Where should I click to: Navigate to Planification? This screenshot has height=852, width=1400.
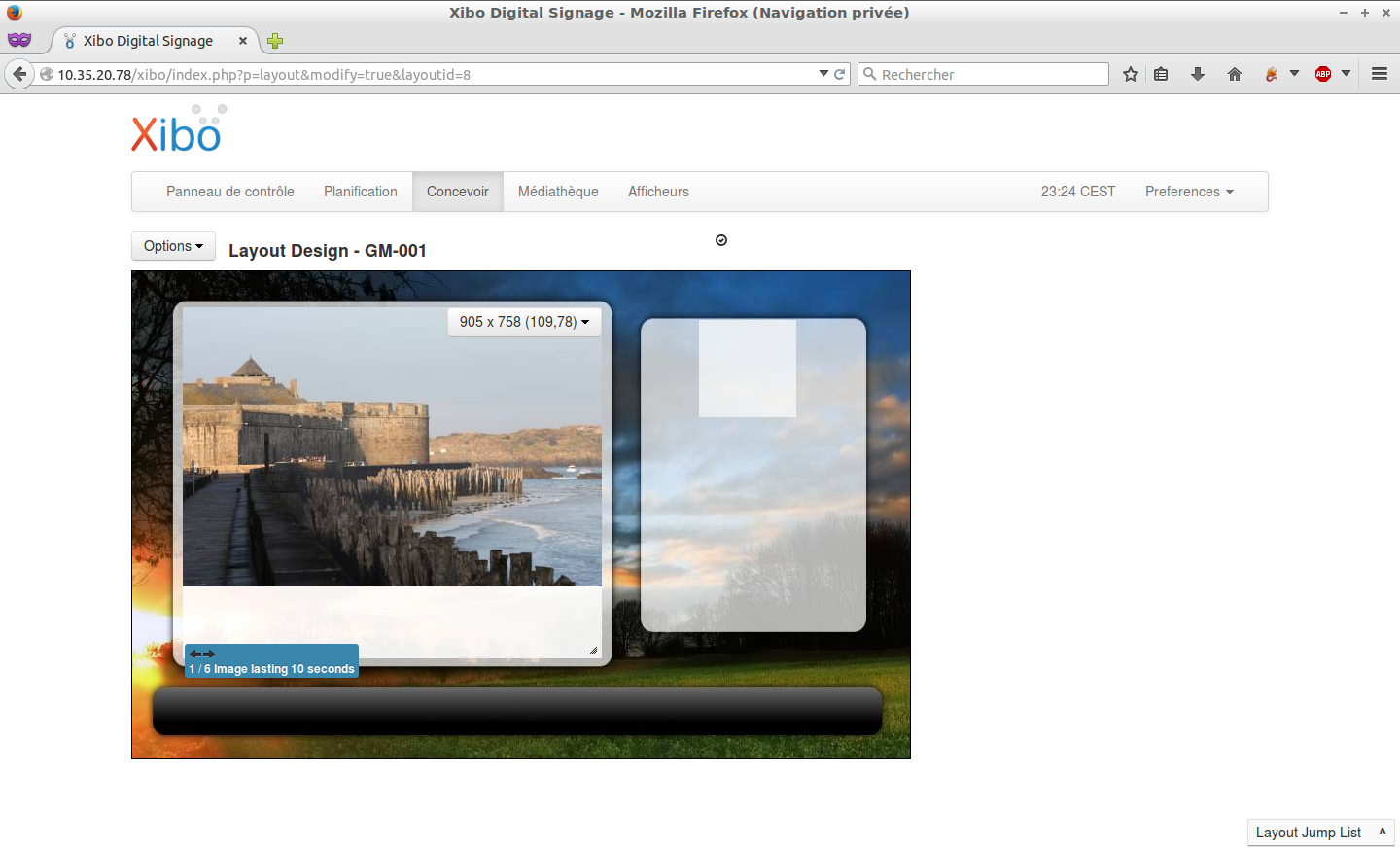click(x=360, y=192)
